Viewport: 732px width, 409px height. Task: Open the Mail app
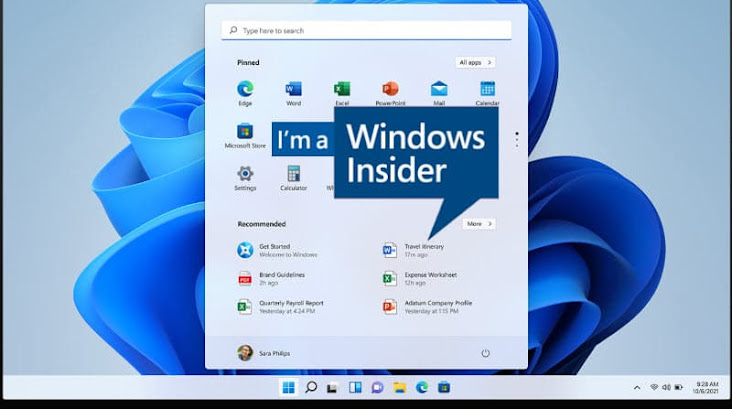[x=439, y=93]
